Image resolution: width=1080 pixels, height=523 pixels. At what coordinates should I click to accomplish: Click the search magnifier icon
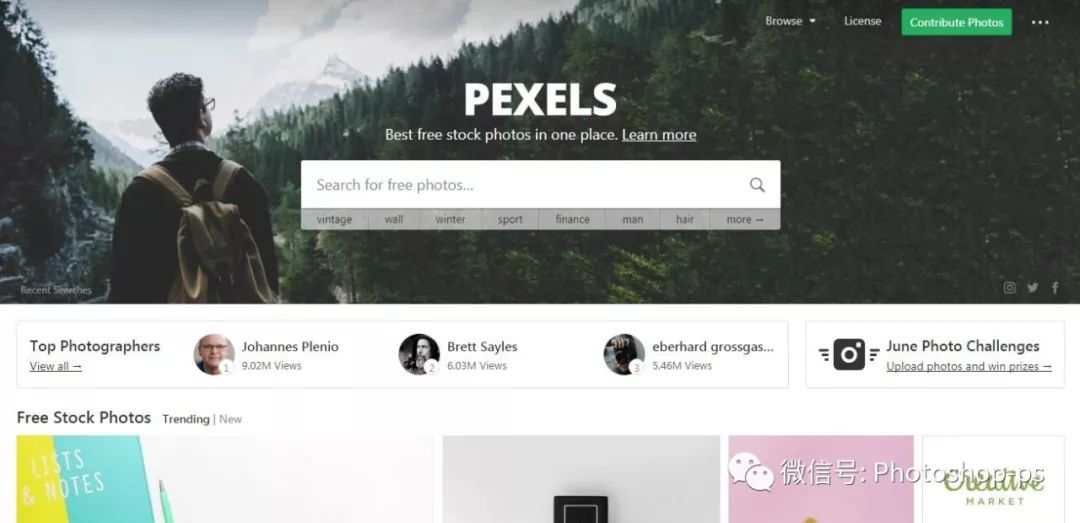(757, 185)
